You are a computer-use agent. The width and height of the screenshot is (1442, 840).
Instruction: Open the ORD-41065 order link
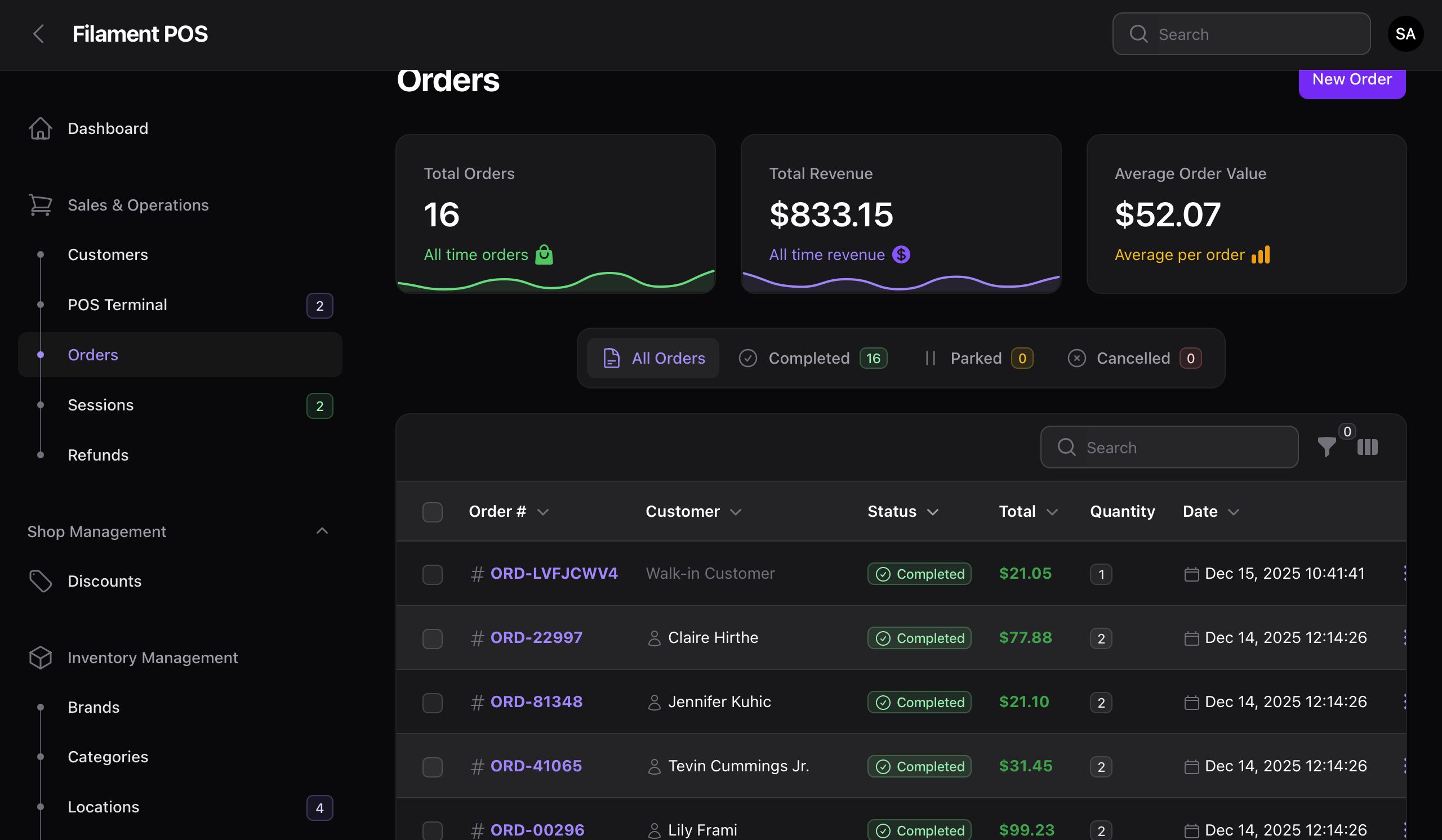(536, 766)
